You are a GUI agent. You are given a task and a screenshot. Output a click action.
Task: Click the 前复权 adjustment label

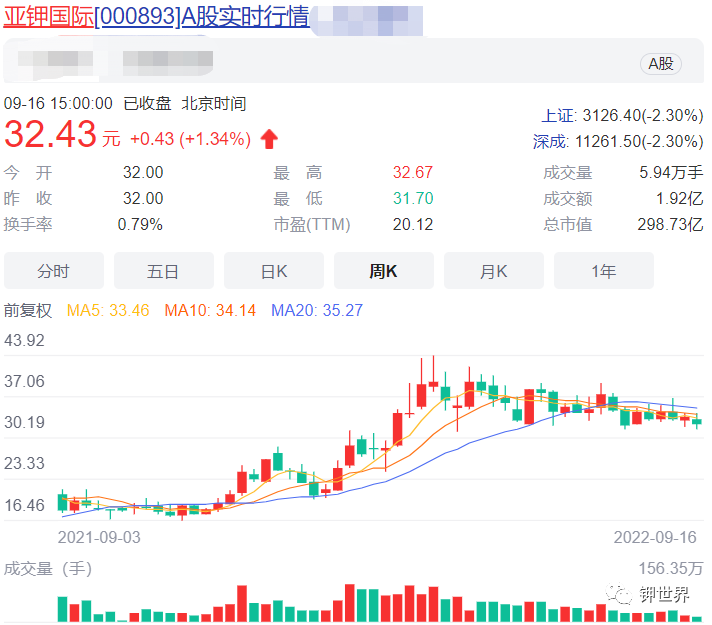pos(28,311)
